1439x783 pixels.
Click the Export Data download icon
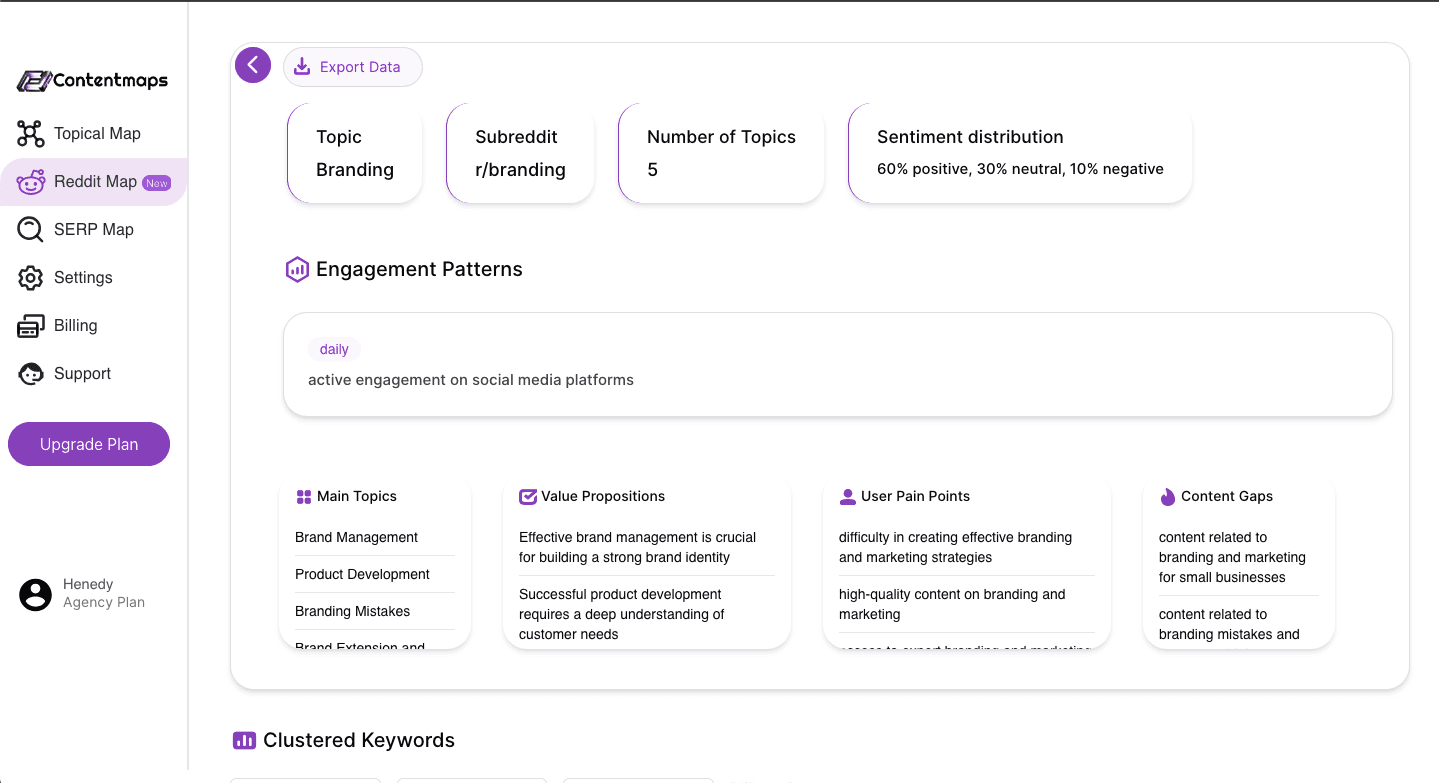302,67
